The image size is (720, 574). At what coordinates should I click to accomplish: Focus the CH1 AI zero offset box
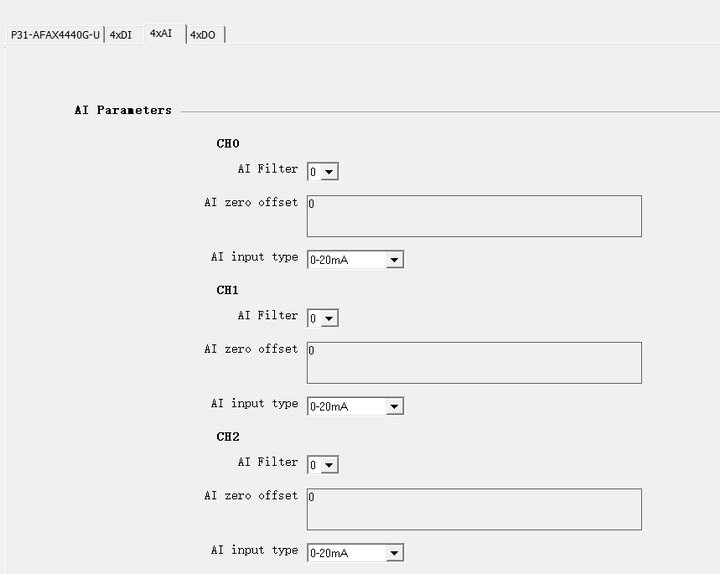(474, 363)
